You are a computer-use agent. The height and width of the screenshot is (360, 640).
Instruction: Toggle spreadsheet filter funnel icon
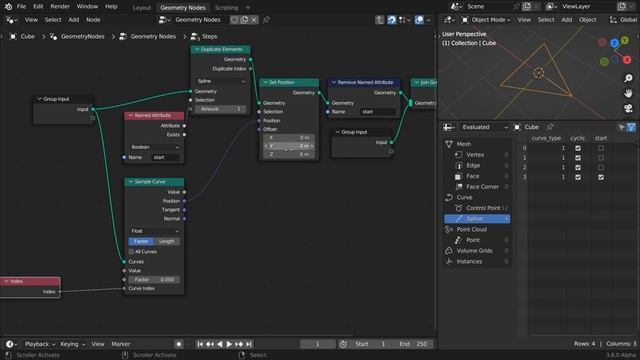coord(631,127)
